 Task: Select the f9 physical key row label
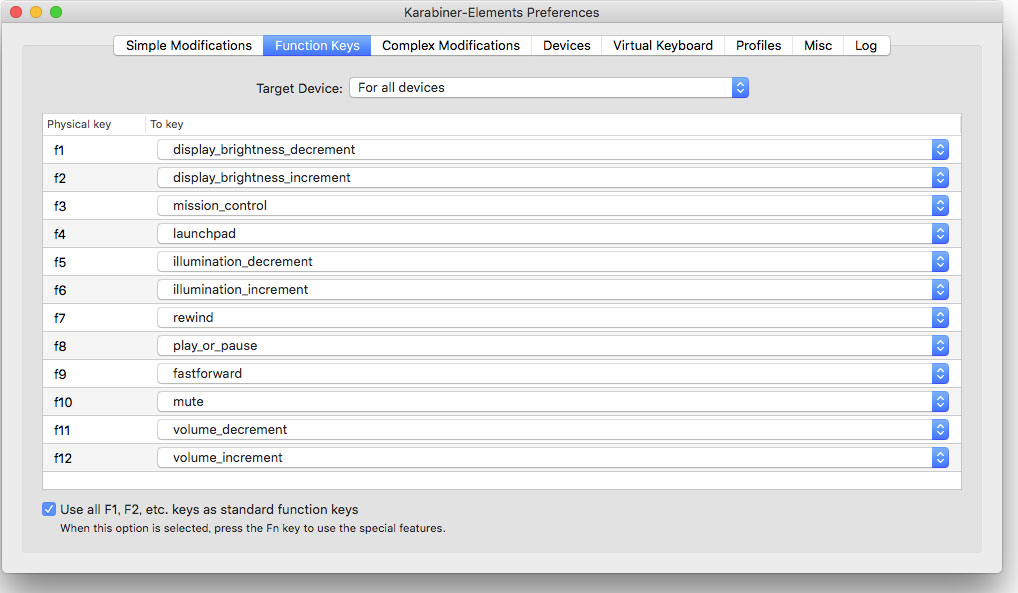pyautogui.click(x=60, y=373)
